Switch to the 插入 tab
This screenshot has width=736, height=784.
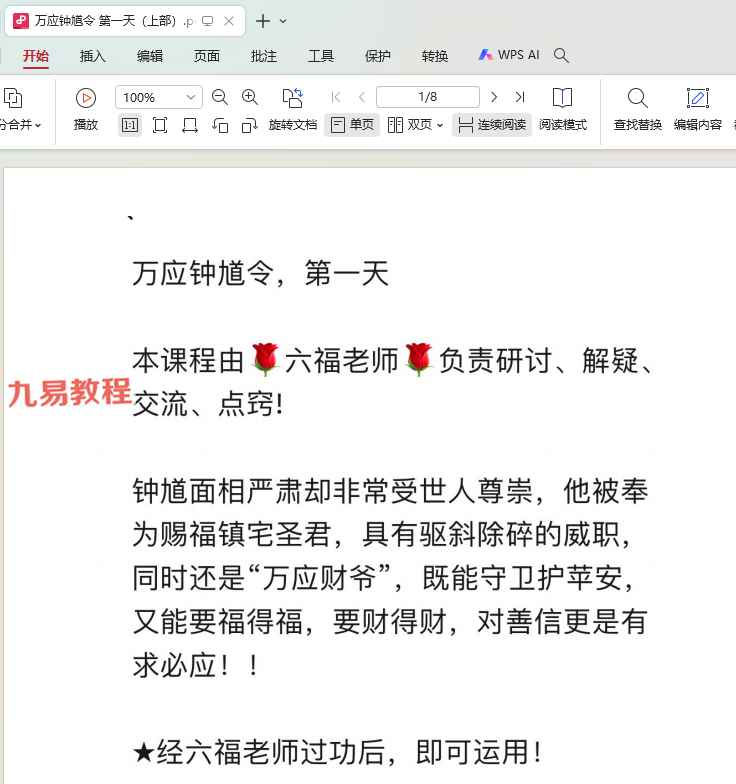pyautogui.click(x=93, y=56)
